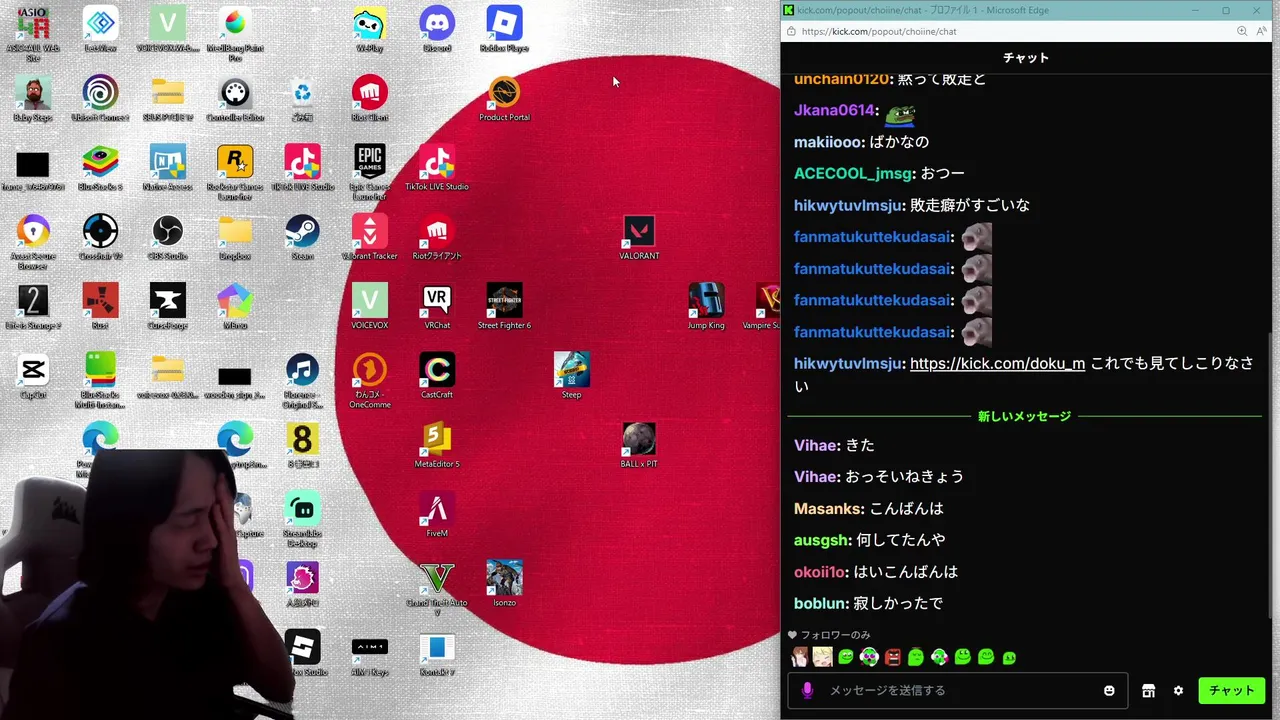Viewport: 1280px width, 720px height.
Task: Open the OBS Studio desktop icon
Action: pyautogui.click(x=168, y=237)
